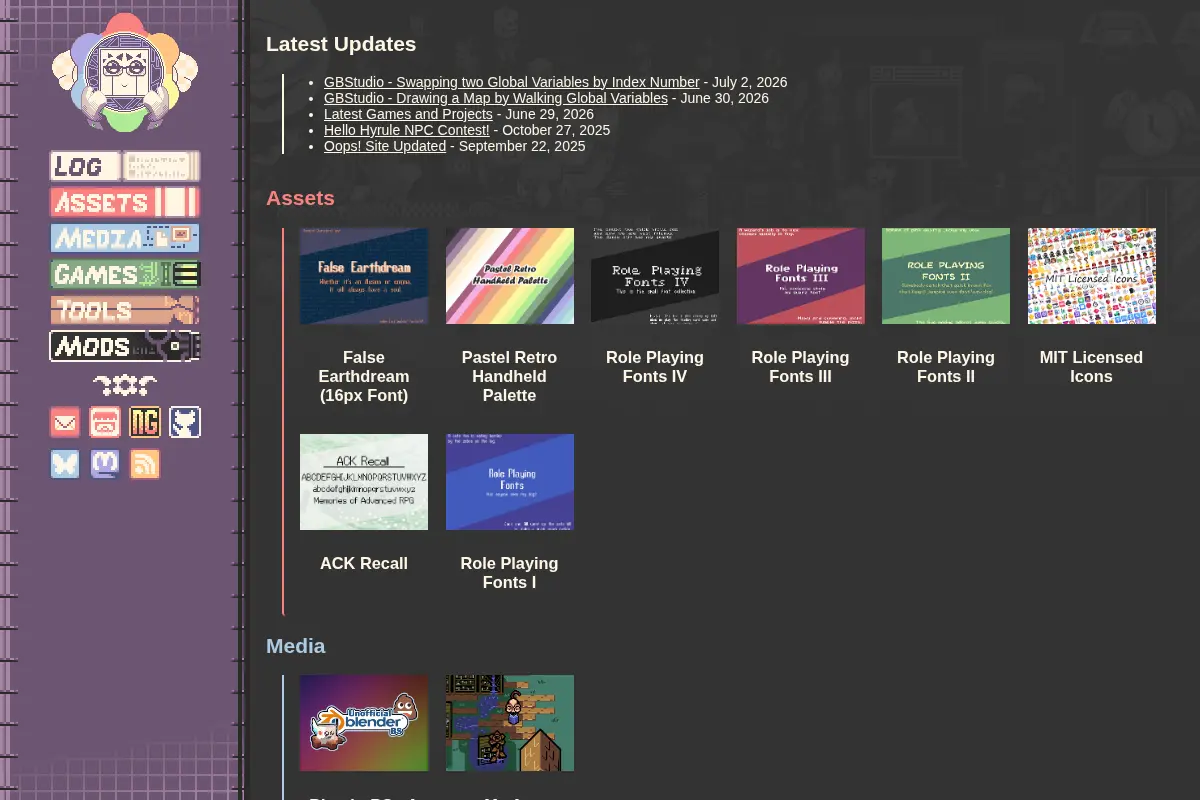The image size is (1200, 800).
Task: Go to the ASSETS navigation banner
Action: click(x=125, y=202)
